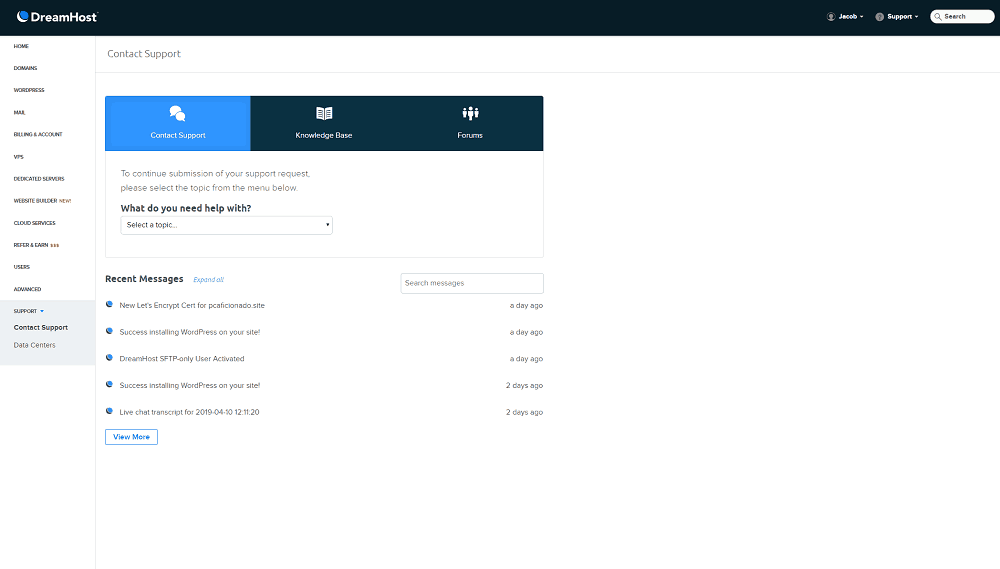This screenshot has width=1000, height=569.
Task: Open the Support dropdown in header
Action: pos(897,17)
